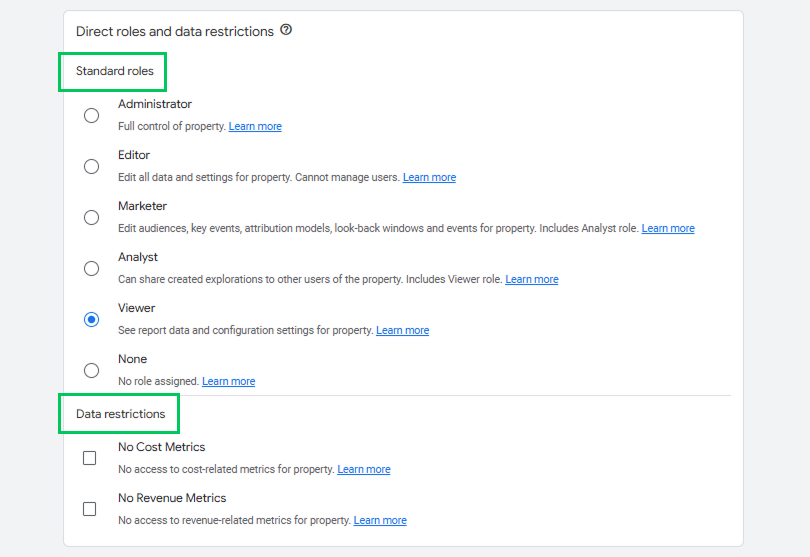
Task: Visit Learn more link for Viewer role
Action: [x=402, y=330]
